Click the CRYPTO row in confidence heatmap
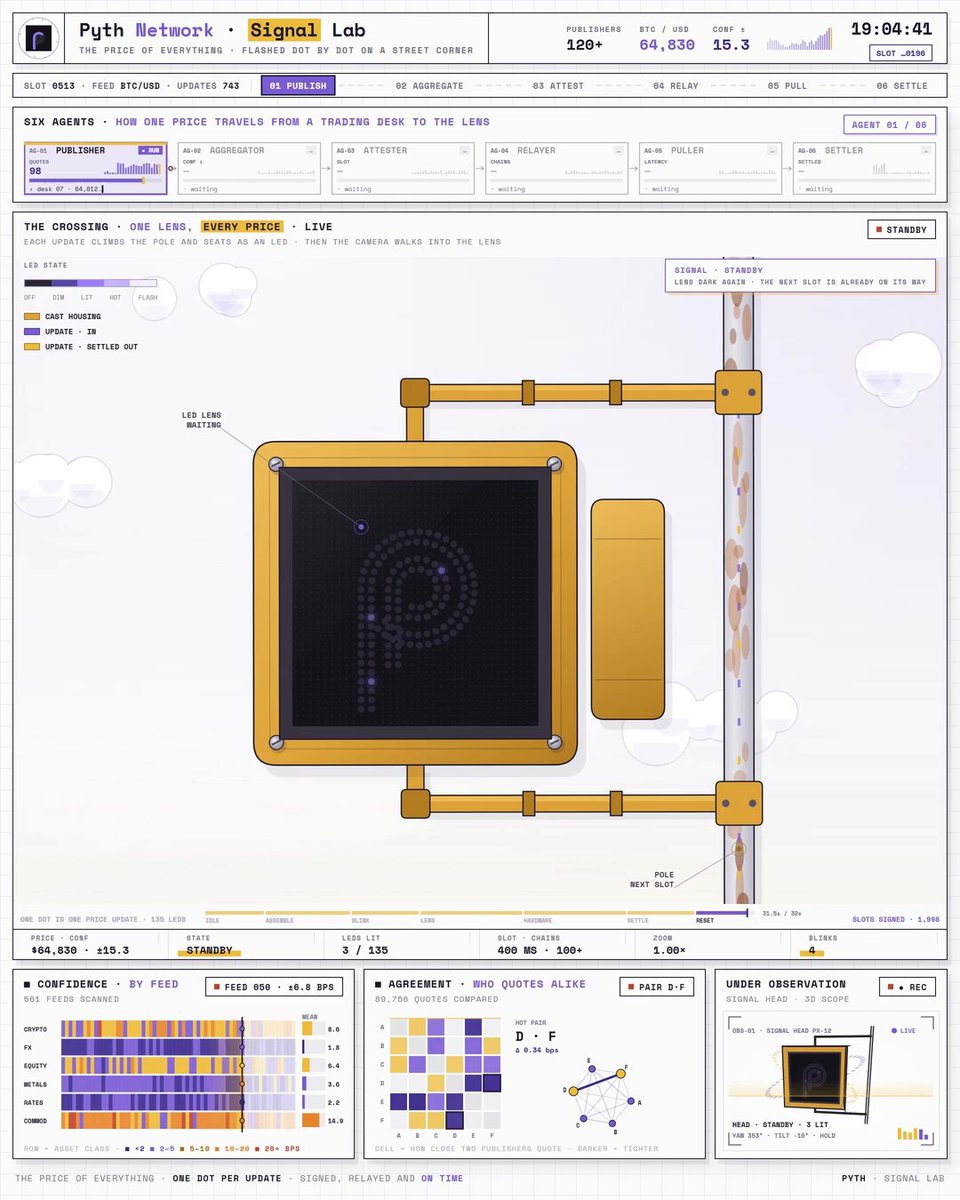This screenshot has width=960, height=1200. click(178, 1028)
